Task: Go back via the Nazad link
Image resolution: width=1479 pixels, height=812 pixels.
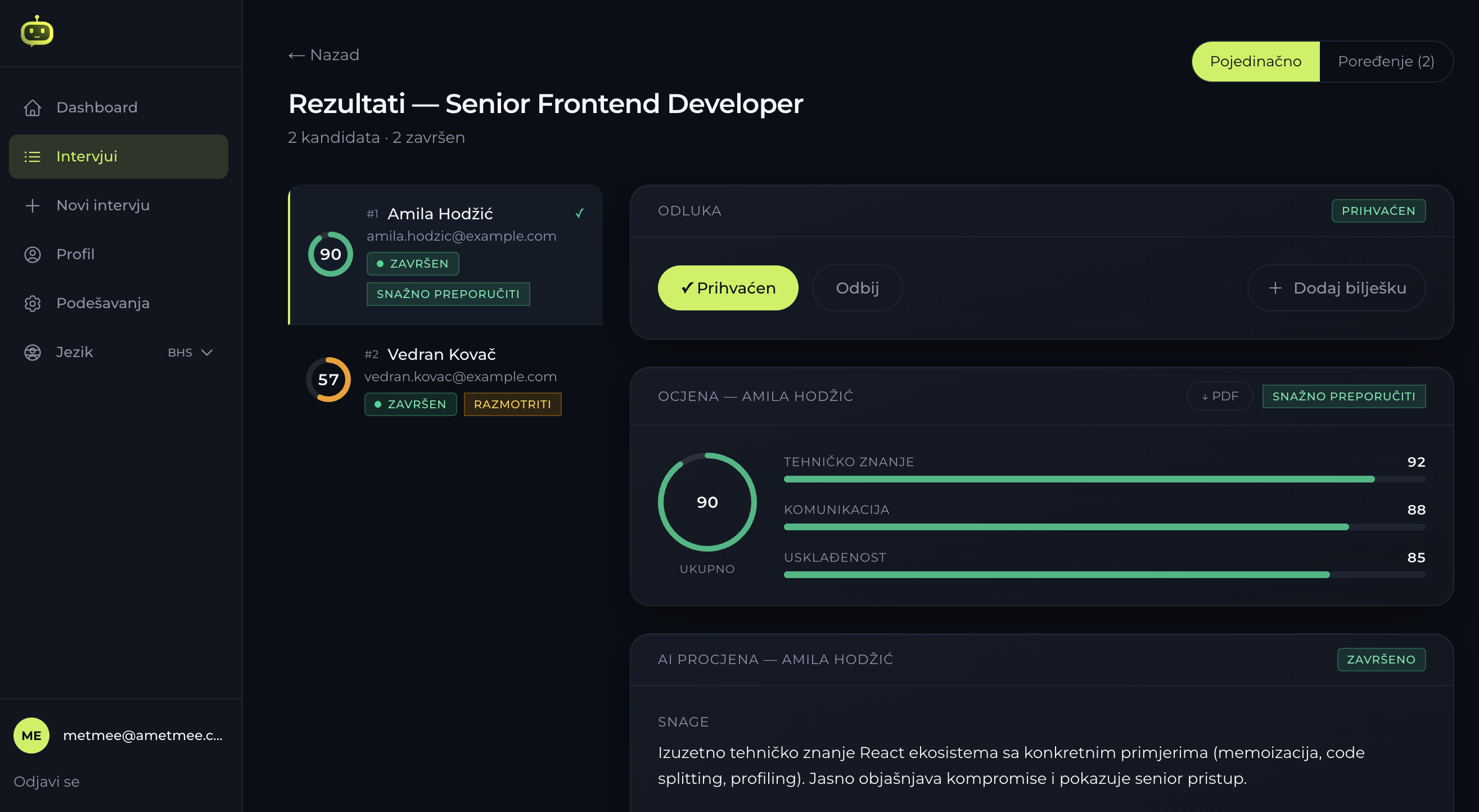Action: pos(324,55)
